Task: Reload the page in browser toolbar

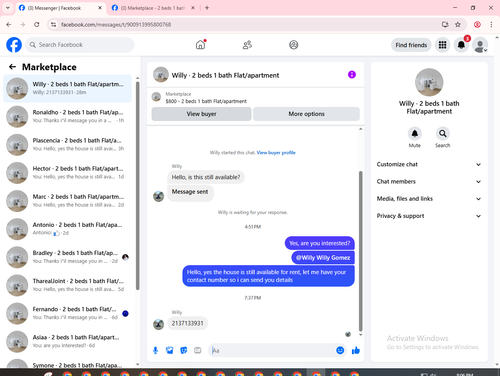Action: (37, 24)
